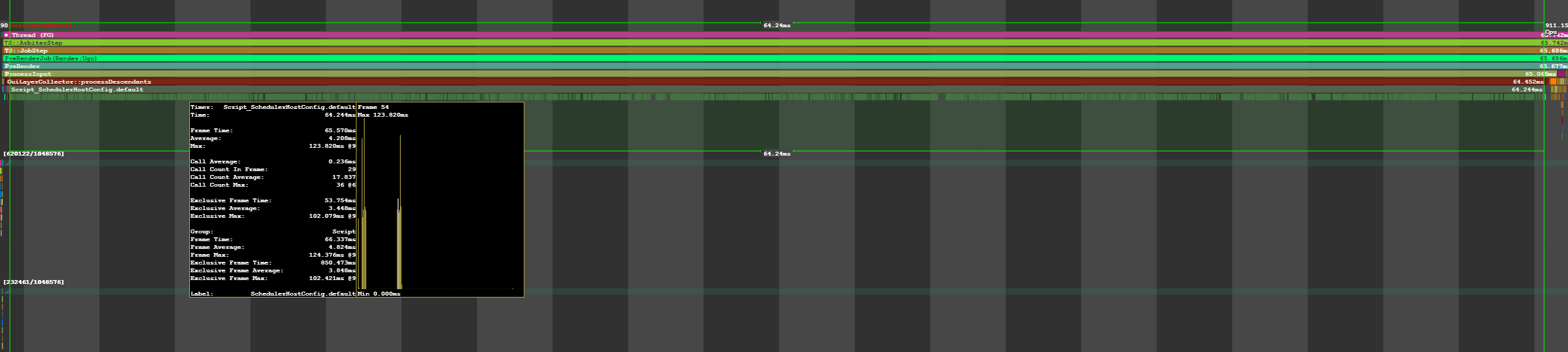The image size is (1568, 352).
Task: Select GuiLayerCollector::processDescendants red bar
Action: click(776, 82)
